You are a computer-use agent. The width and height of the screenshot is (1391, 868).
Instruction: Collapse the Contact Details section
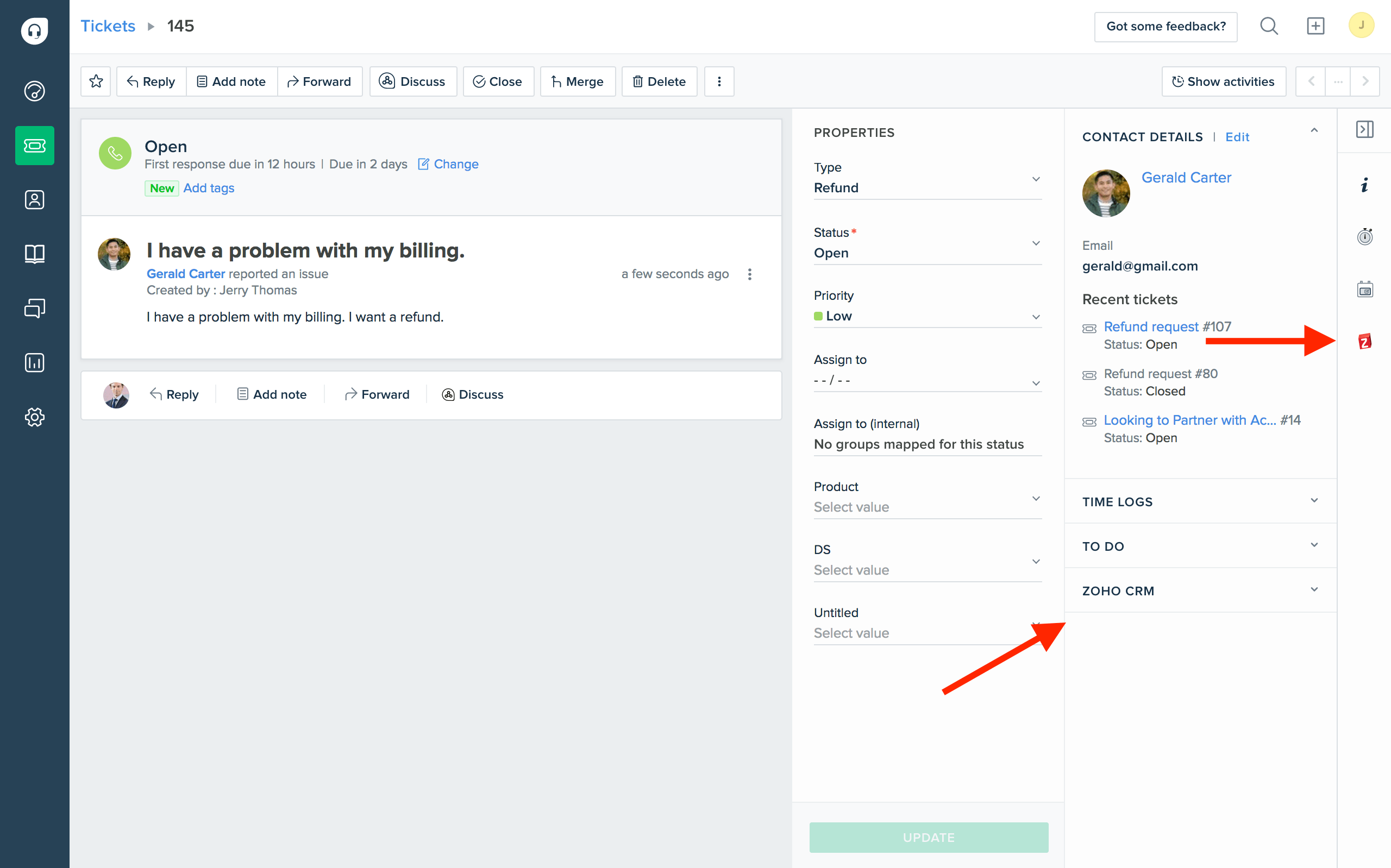pyautogui.click(x=1313, y=131)
